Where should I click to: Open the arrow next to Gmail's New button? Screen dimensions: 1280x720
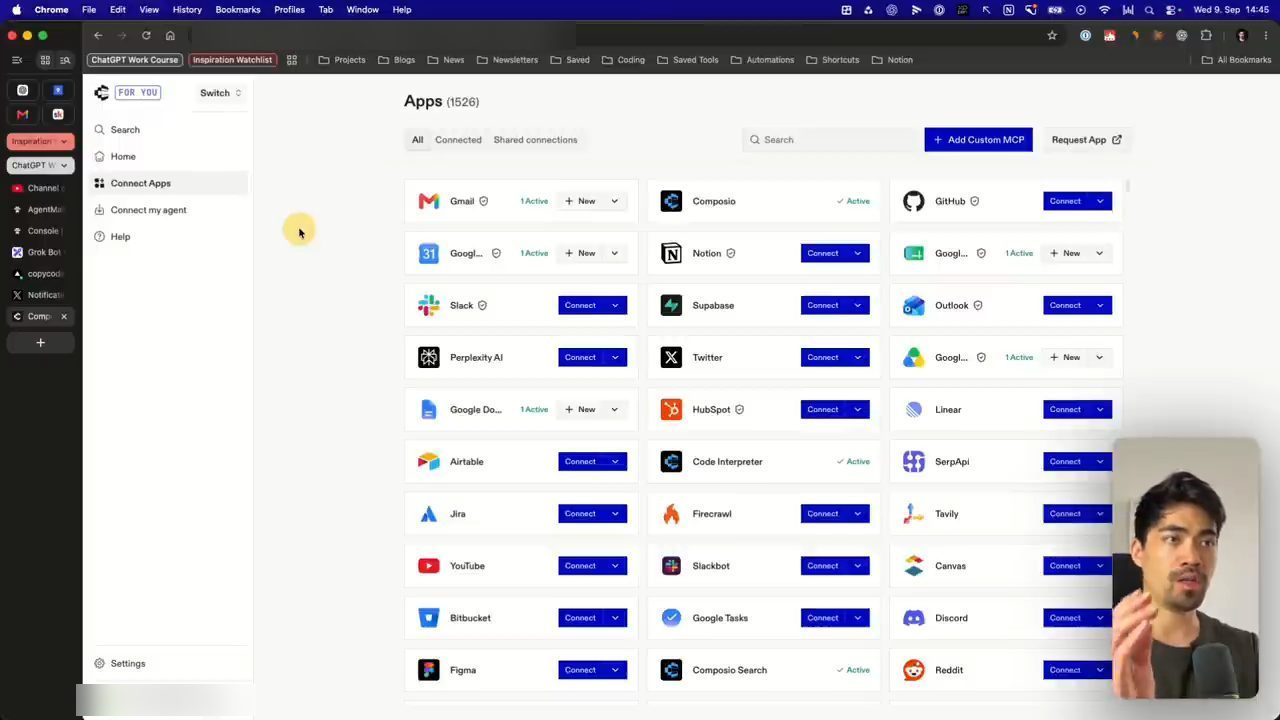[x=615, y=201]
